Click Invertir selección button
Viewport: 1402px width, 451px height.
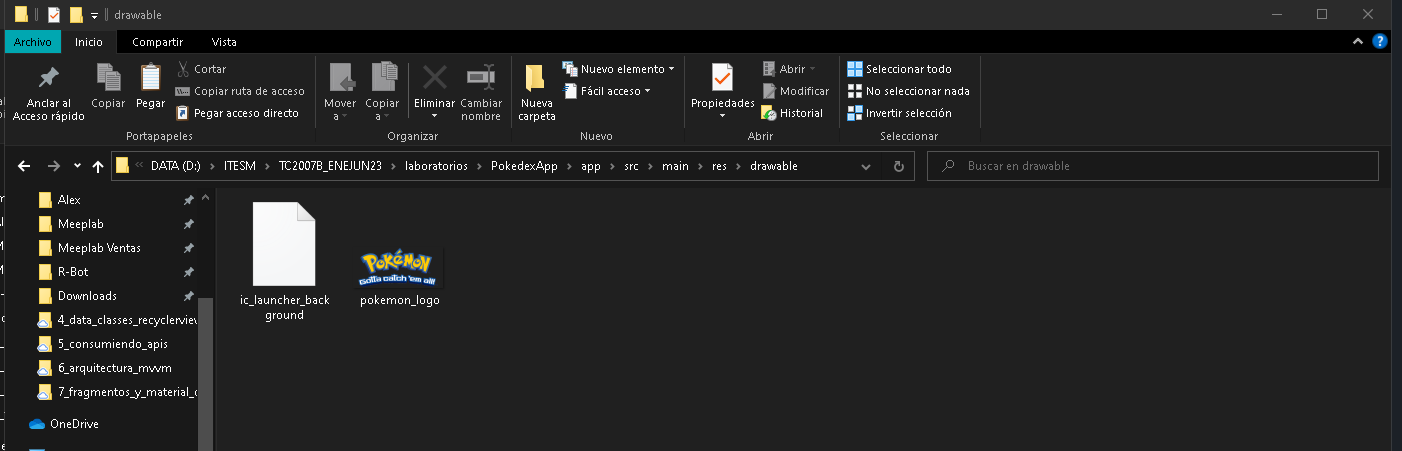[899, 113]
